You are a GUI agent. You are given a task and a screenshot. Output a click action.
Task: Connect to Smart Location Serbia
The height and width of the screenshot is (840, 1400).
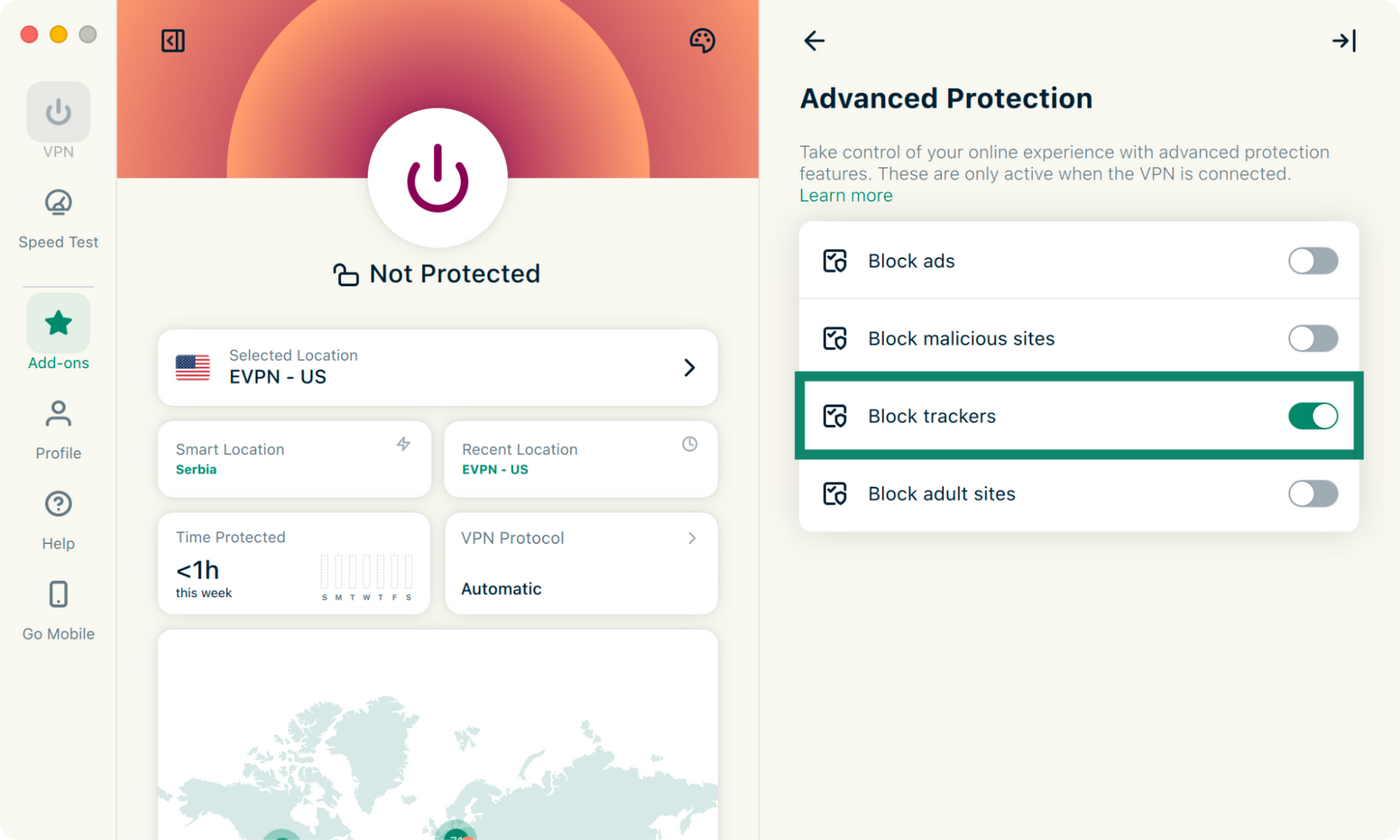(294, 459)
